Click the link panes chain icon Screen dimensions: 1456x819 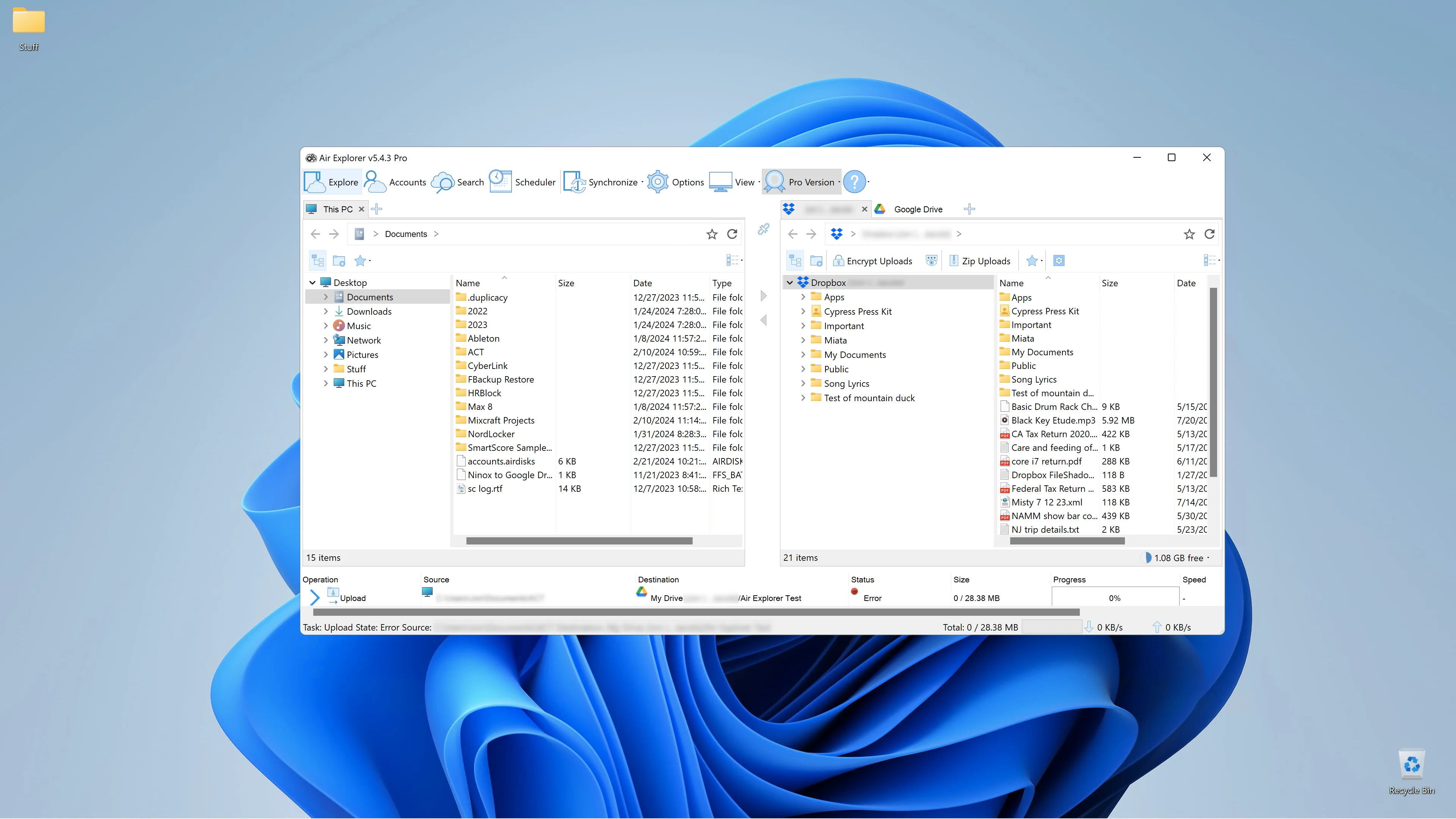pyautogui.click(x=764, y=229)
